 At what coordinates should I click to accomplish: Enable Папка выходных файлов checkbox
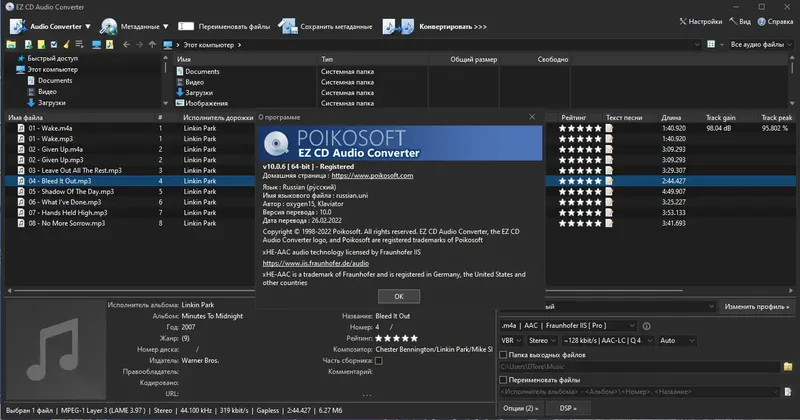coord(503,355)
